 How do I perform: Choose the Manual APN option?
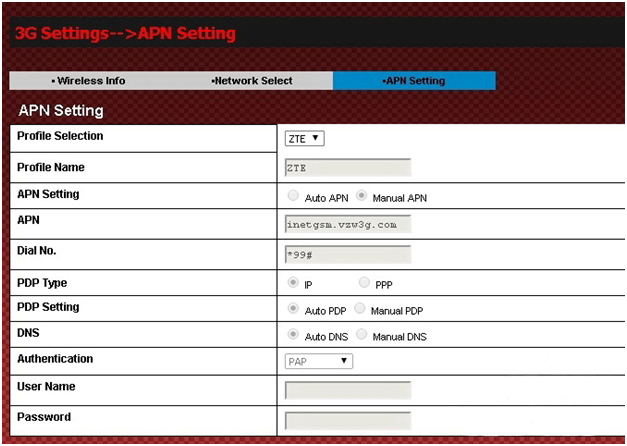pyautogui.click(x=362, y=197)
